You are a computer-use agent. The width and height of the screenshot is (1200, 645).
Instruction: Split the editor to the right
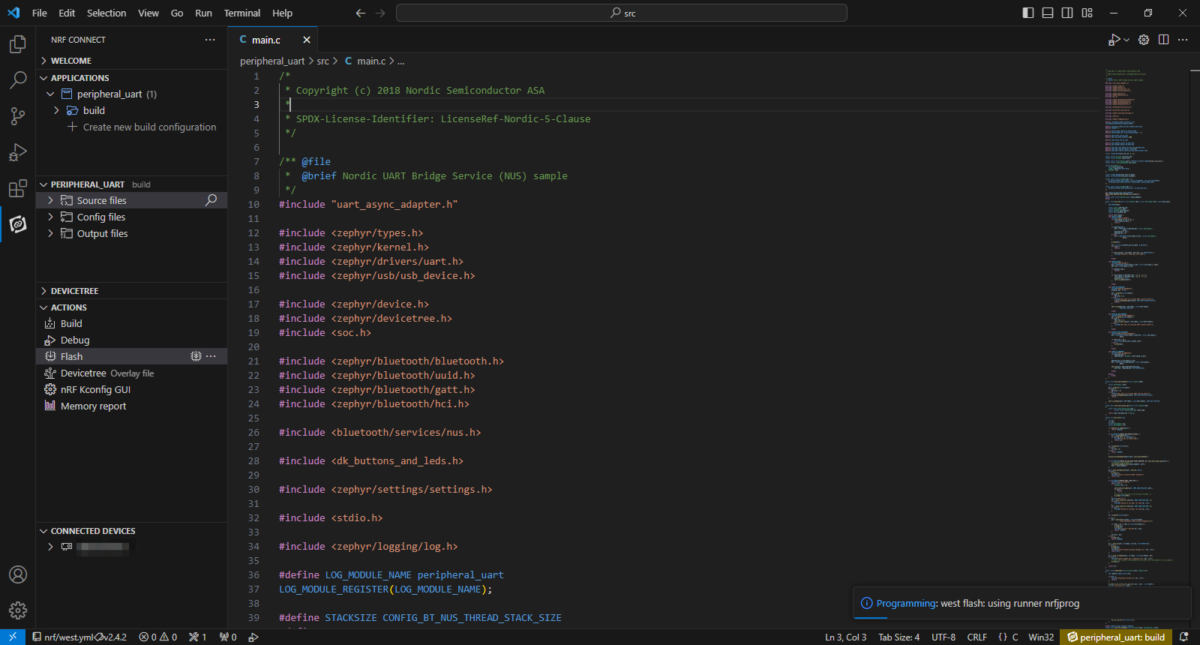click(1164, 40)
